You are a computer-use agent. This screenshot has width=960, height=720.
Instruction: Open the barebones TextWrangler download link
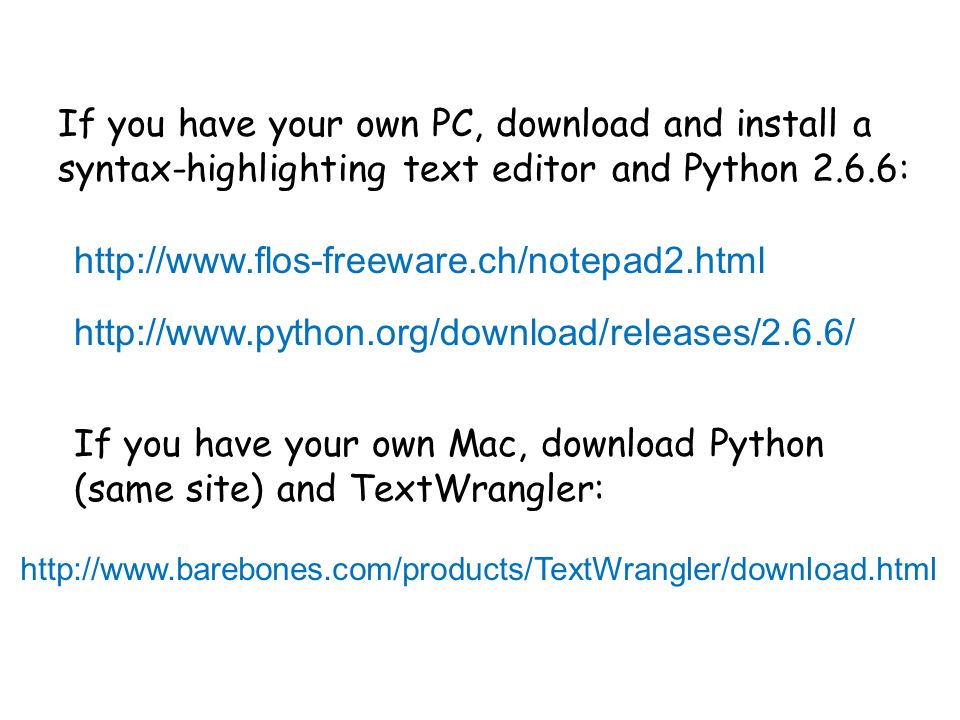(x=478, y=569)
